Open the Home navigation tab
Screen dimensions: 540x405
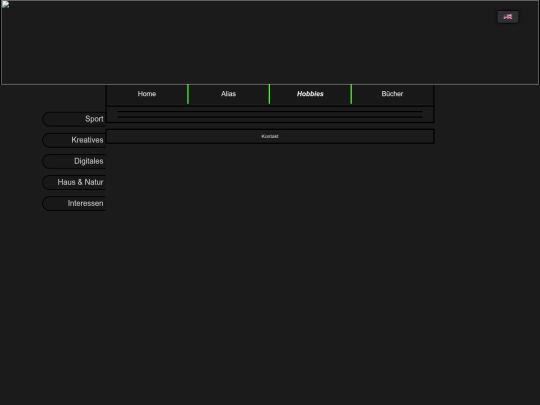click(147, 94)
